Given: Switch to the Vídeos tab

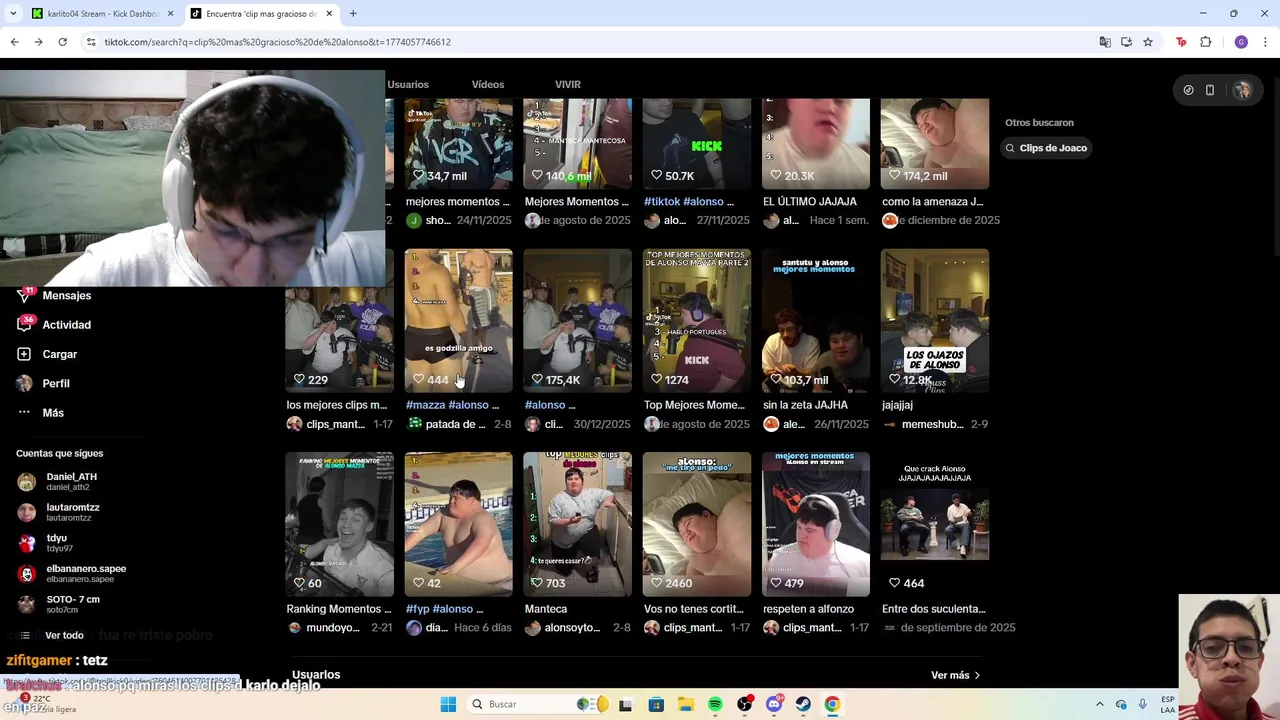Looking at the screenshot, I should pyautogui.click(x=488, y=84).
